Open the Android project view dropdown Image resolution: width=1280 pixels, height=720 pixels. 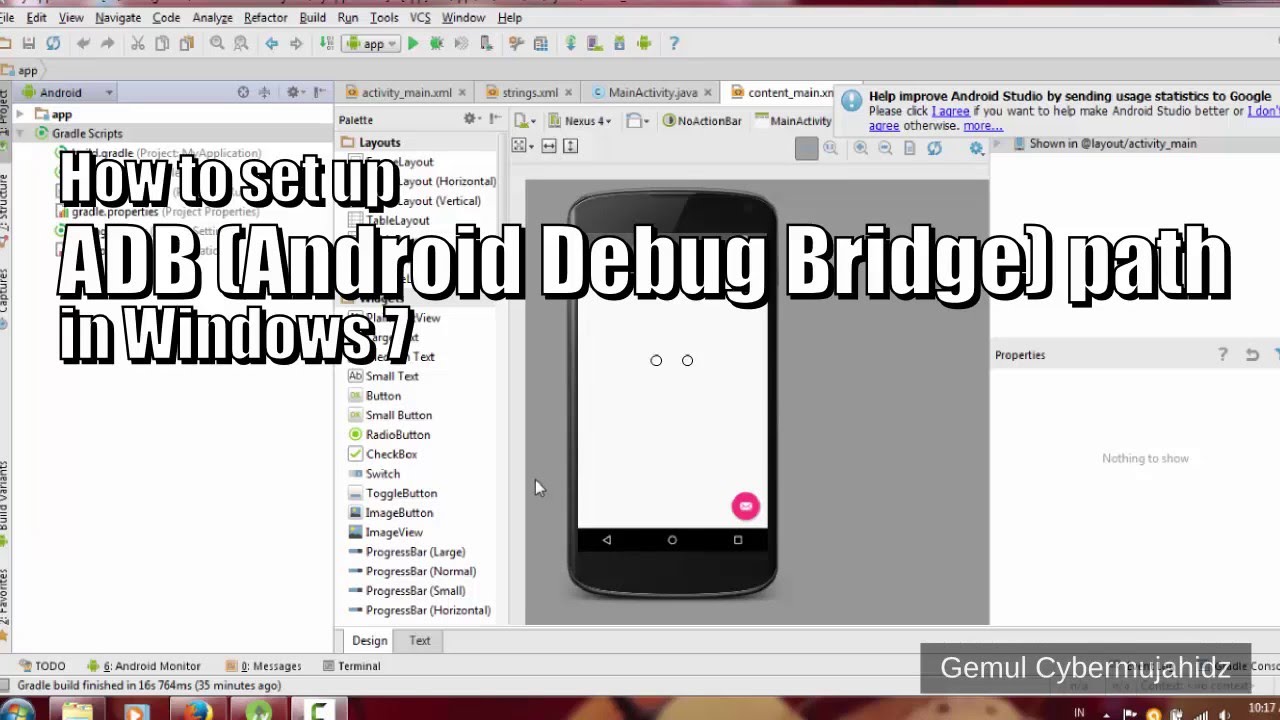(69, 92)
